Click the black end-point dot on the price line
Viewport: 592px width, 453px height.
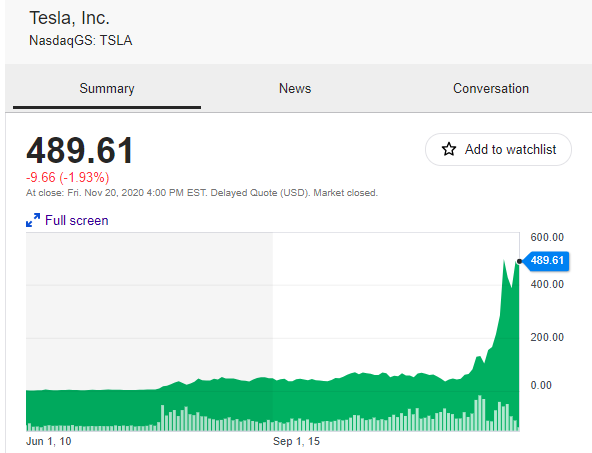tap(520, 261)
